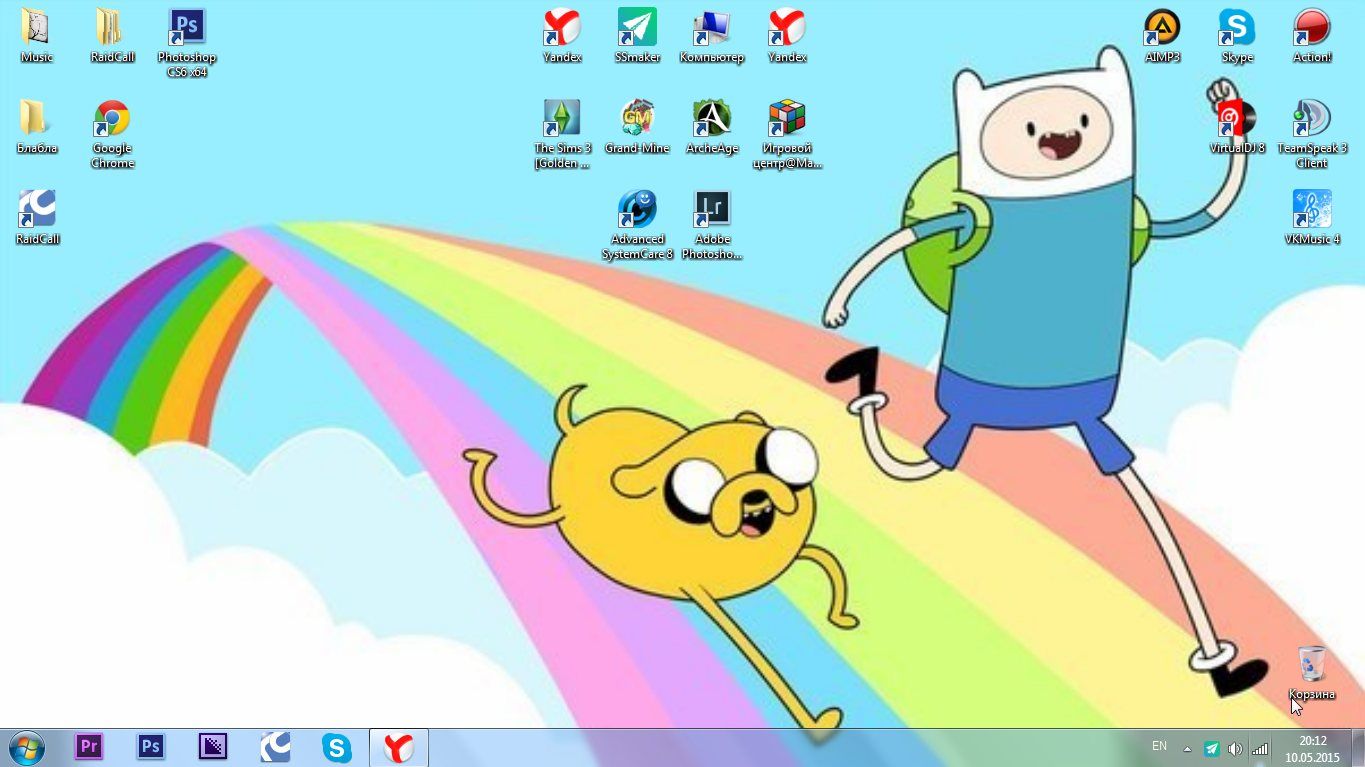Select the Игровой центр@Mail.Ru desktop shortcut
This screenshot has height=767, width=1365.
pos(787,134)
